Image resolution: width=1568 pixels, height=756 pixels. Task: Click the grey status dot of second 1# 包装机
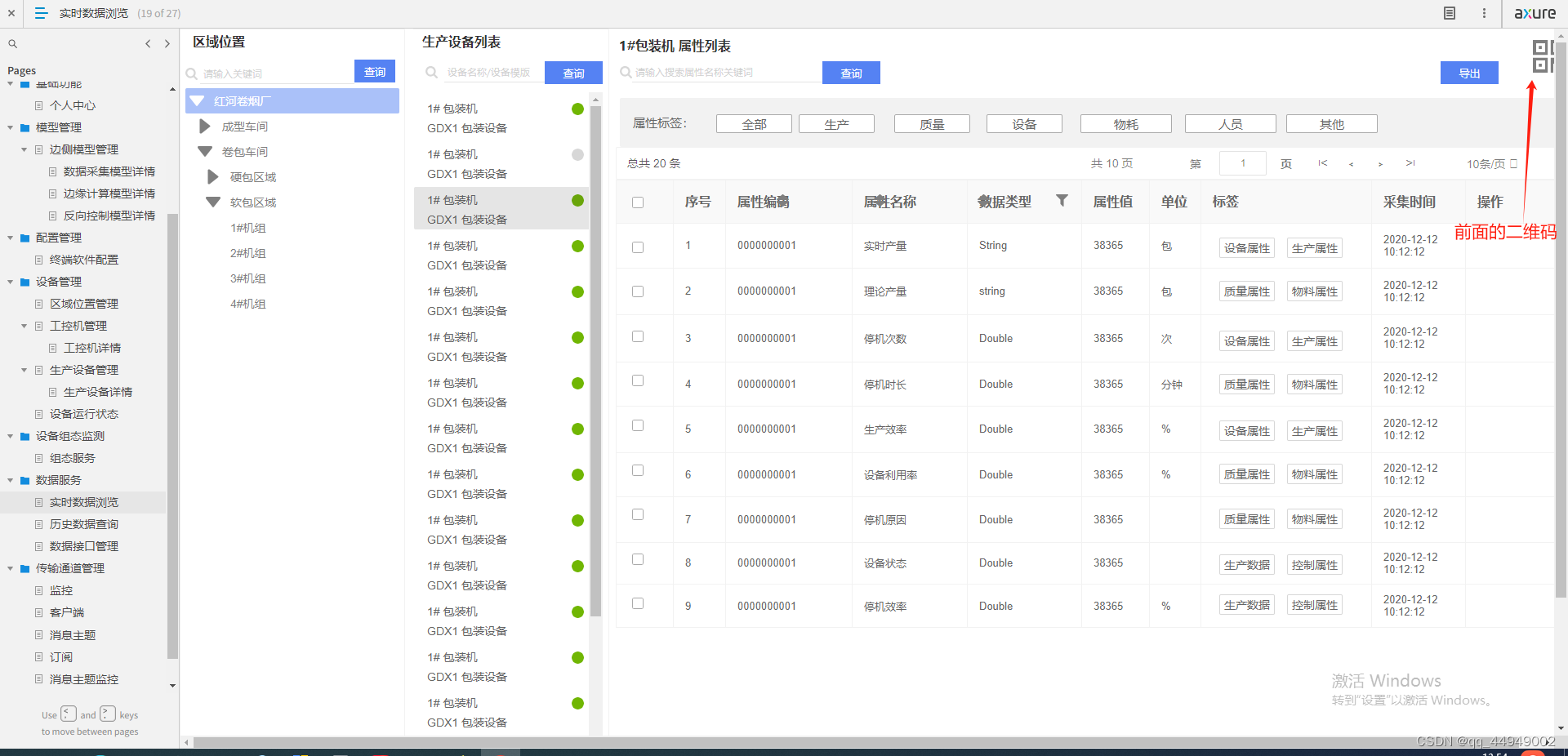click(x=577, y=155)
